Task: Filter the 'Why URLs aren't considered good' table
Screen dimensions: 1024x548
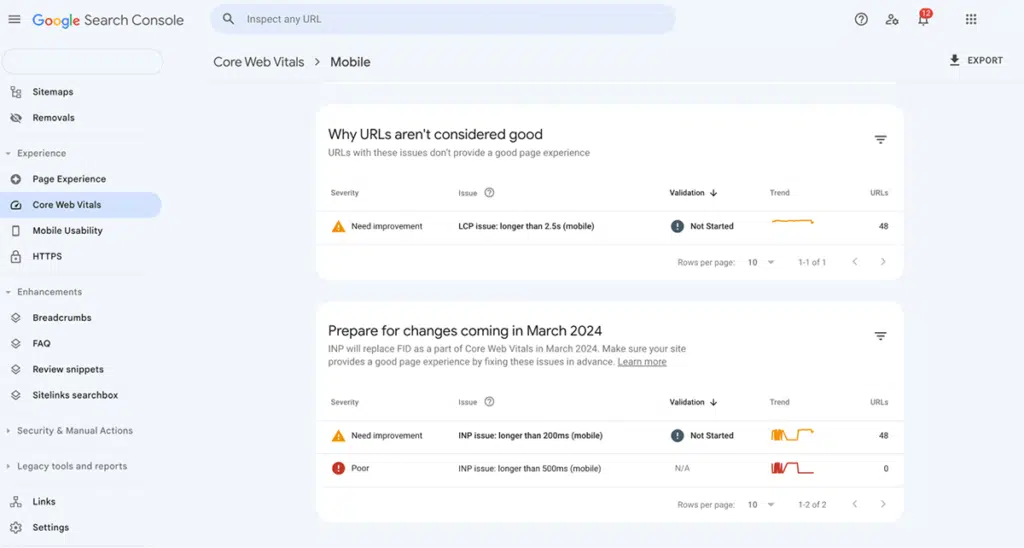Action: [880, 140]
